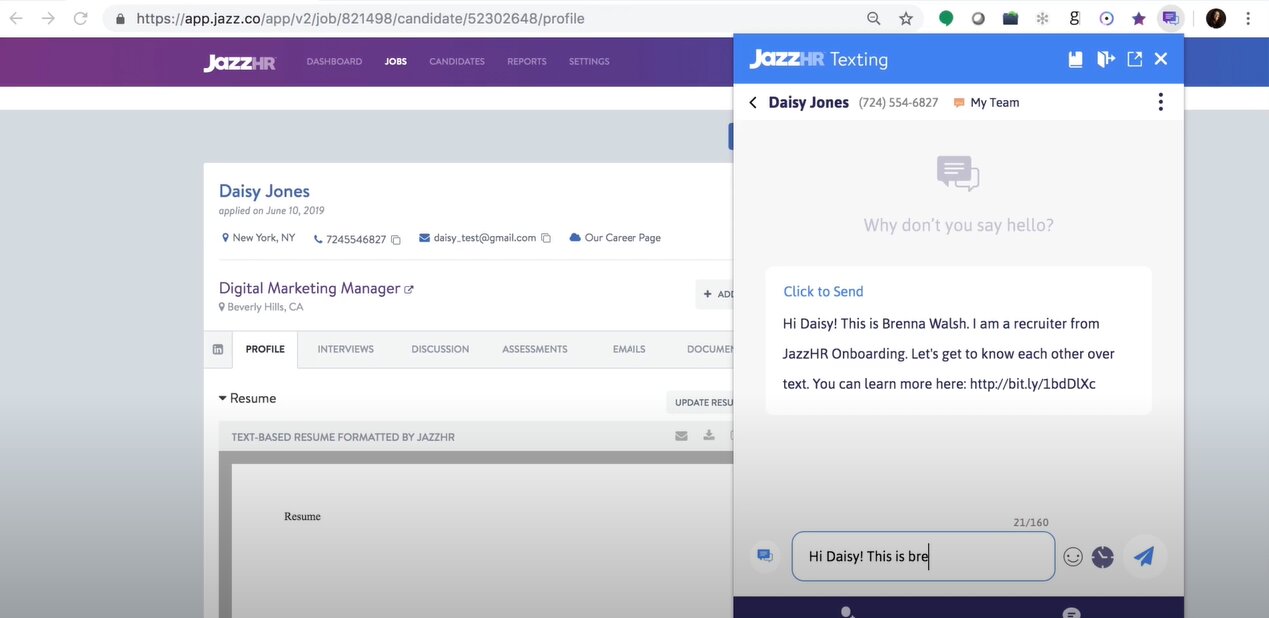Click the Click to Send suggested message link

(x=823, y=291)
